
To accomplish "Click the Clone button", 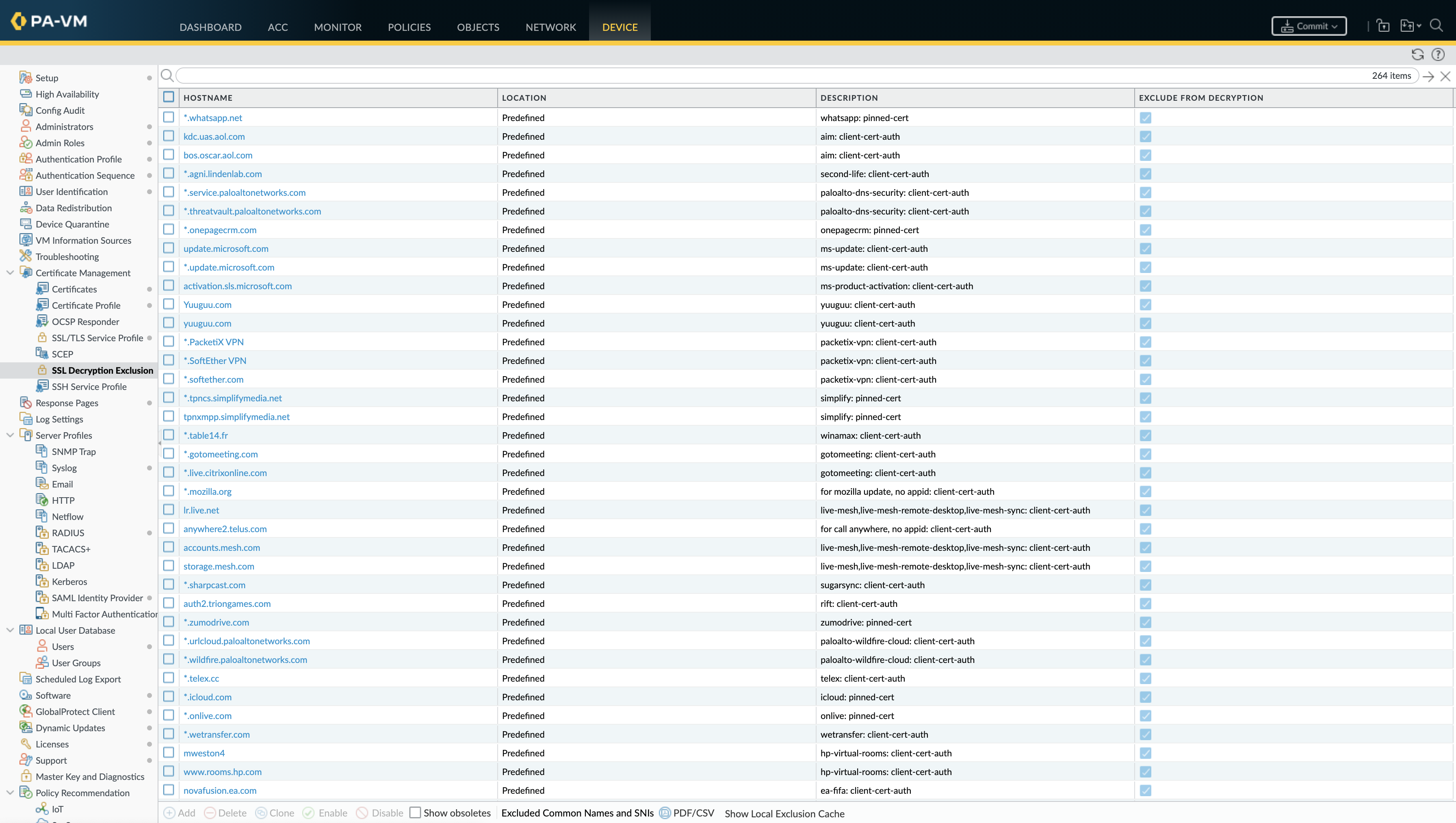I will (275, 813).
